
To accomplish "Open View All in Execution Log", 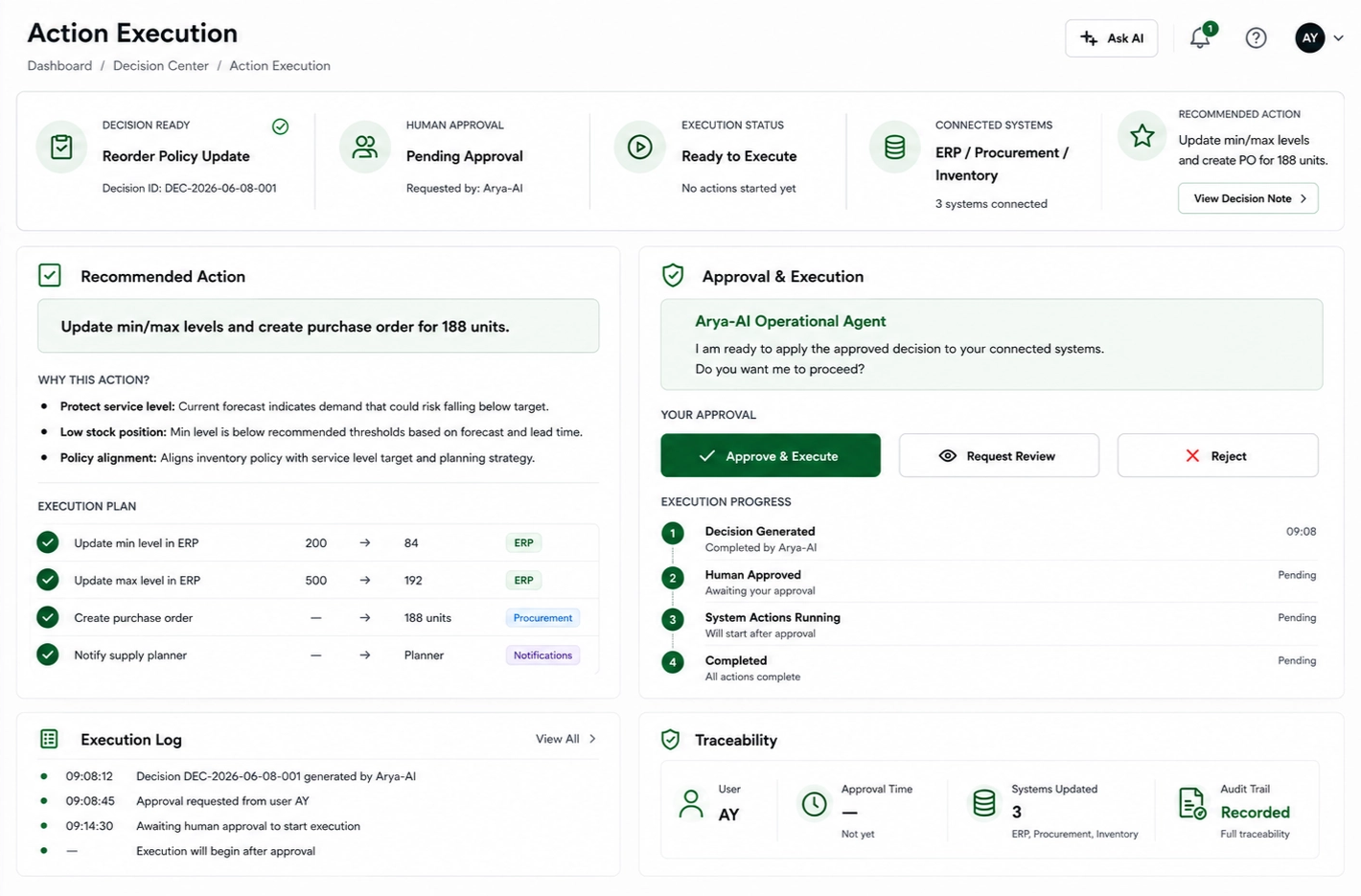I will [x=565, y=739].
